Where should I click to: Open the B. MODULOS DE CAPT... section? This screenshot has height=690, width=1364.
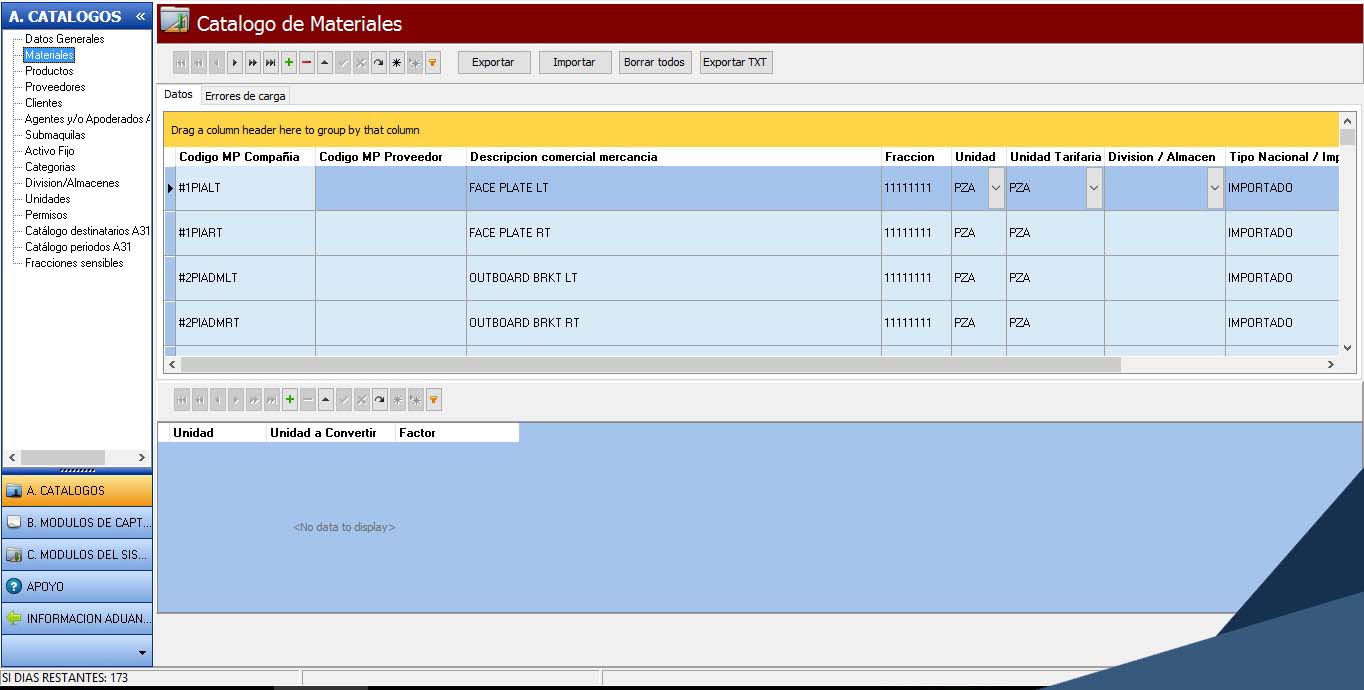coord(77,523)
